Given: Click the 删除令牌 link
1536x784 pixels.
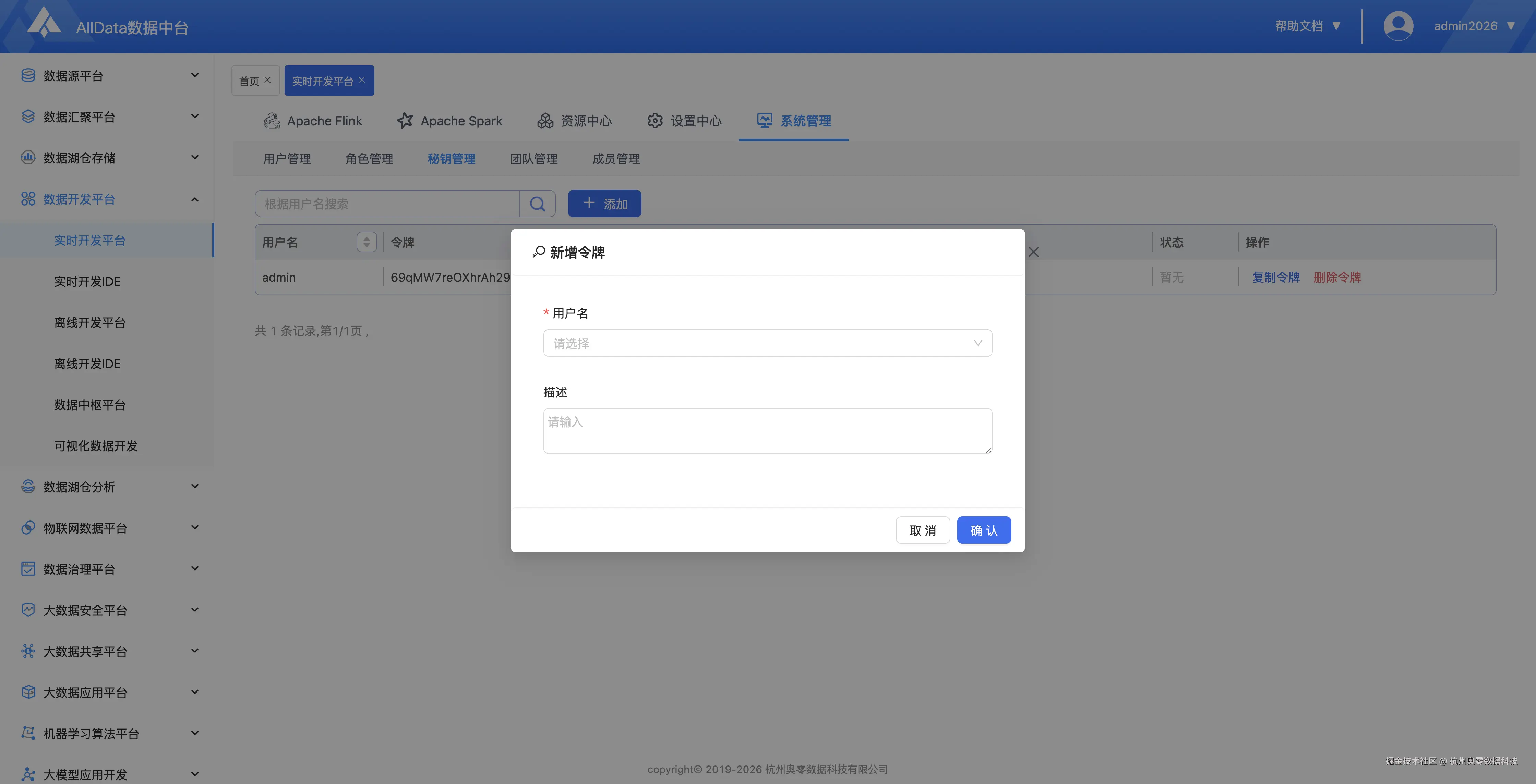Looking at the screenshot, I should [1337, 277].
